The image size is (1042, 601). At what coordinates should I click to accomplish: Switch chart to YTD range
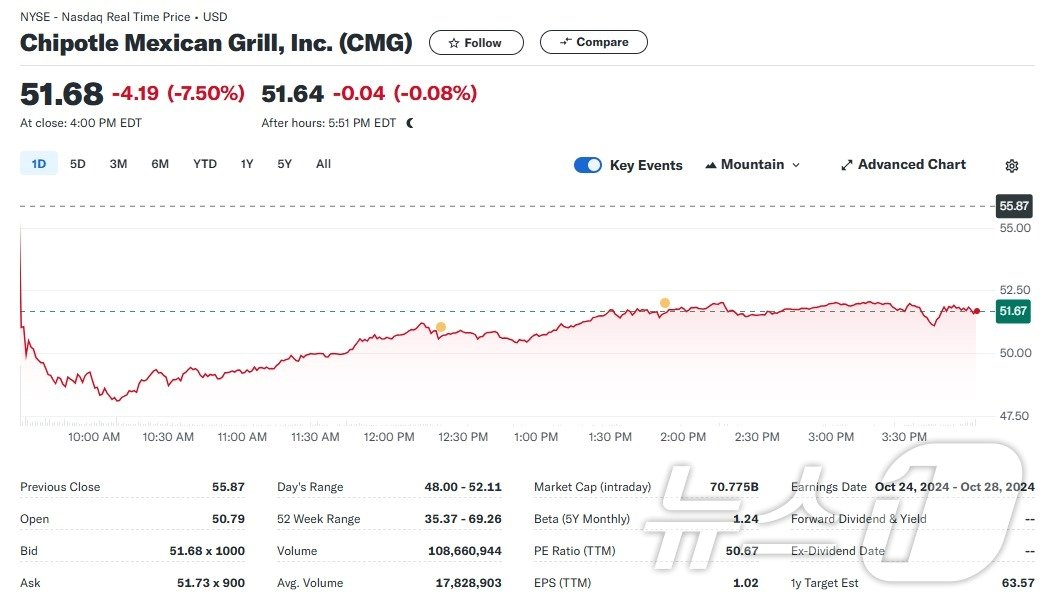pyautogui.click(x=205, y=164)
